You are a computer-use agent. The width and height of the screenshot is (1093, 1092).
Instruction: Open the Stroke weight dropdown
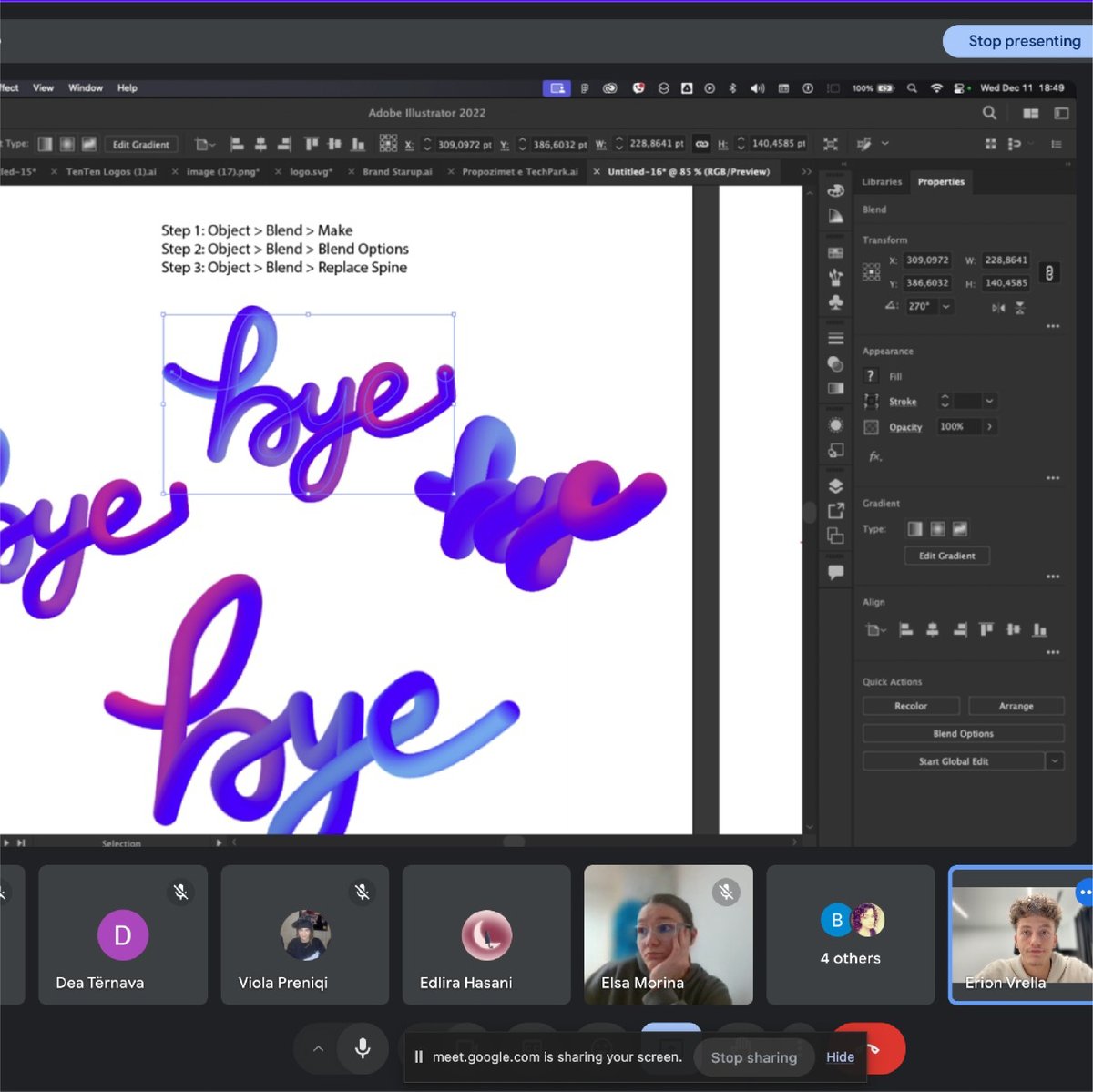[x=989, y=401]
